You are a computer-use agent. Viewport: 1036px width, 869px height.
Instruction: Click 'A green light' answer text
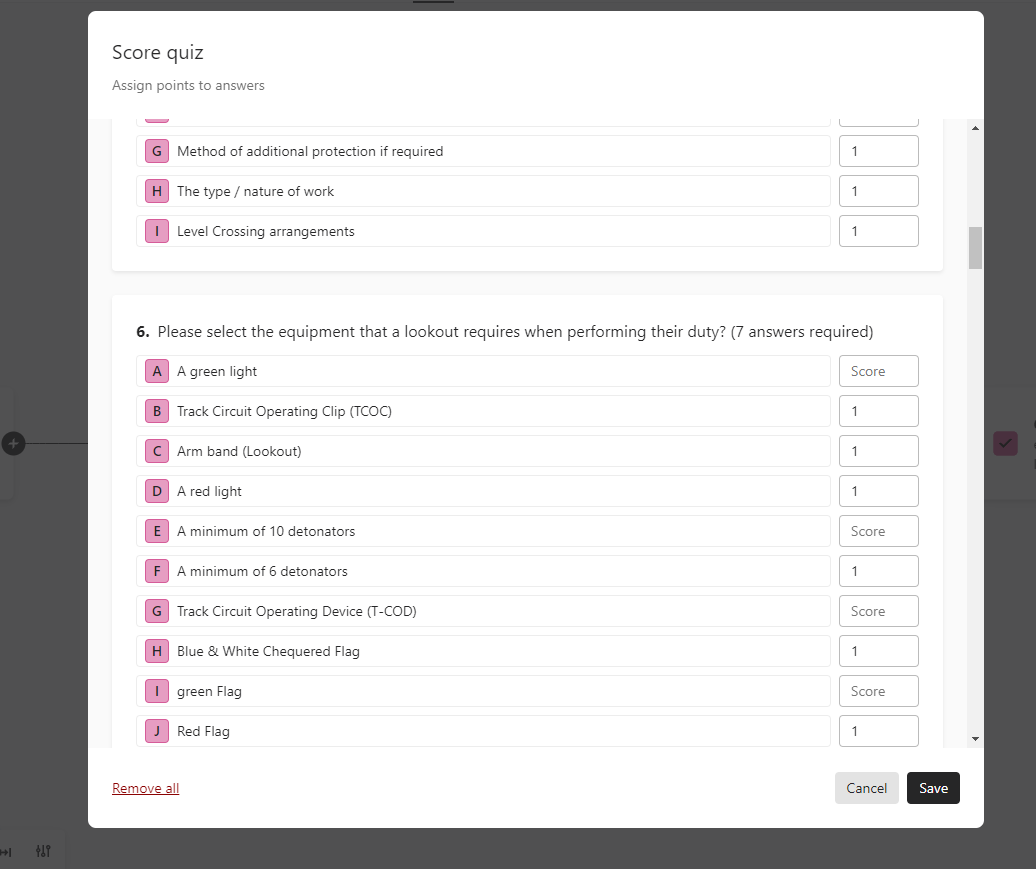pos(217,371)
